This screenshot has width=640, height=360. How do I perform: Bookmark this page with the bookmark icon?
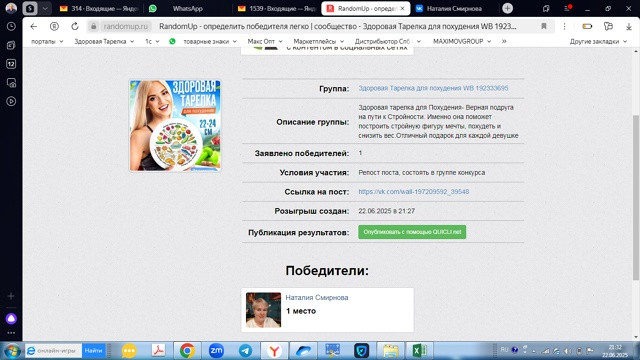pos(544,27)
